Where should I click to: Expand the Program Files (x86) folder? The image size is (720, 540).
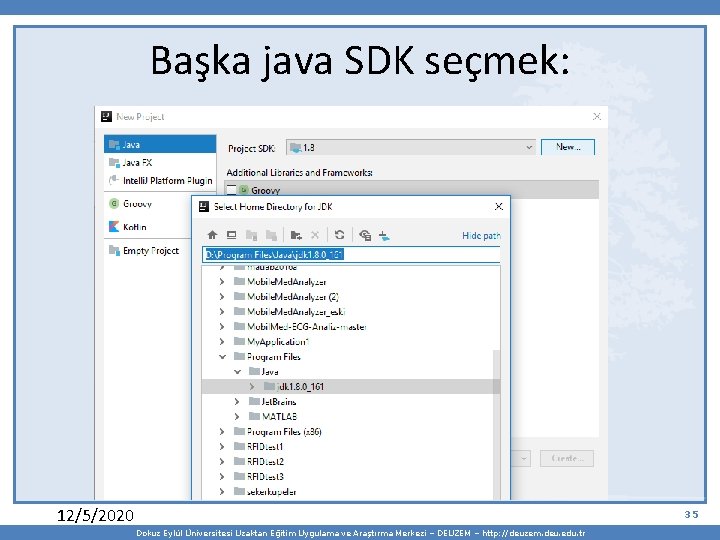click(222, 432)
